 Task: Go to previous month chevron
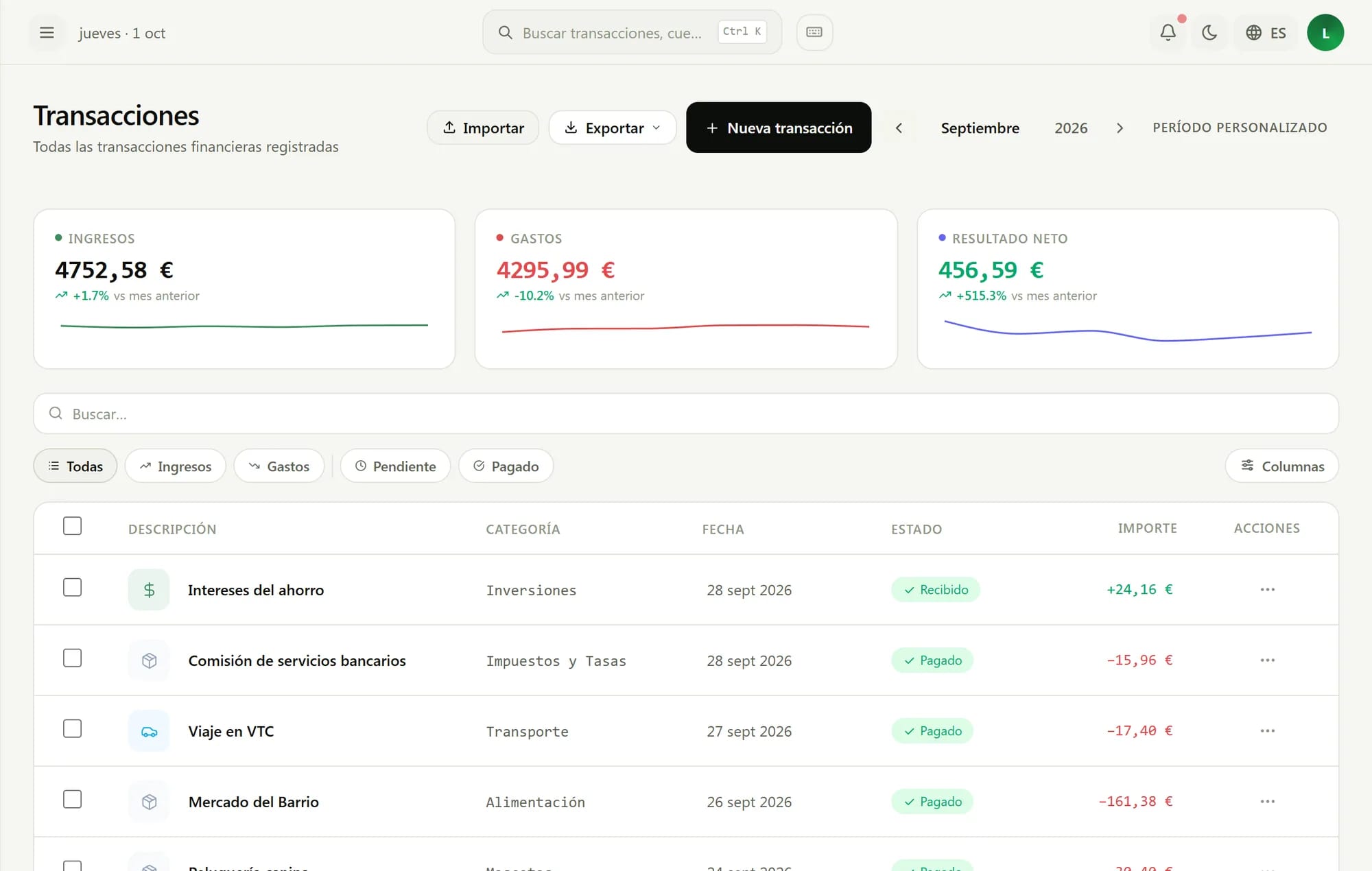[899, 128]
